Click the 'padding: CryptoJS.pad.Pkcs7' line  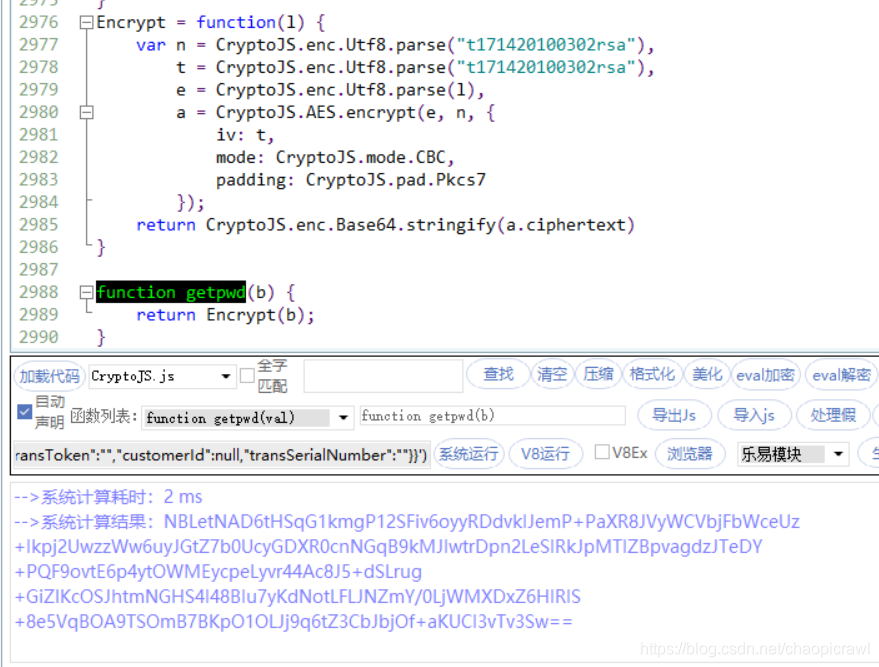coord(351,180)
